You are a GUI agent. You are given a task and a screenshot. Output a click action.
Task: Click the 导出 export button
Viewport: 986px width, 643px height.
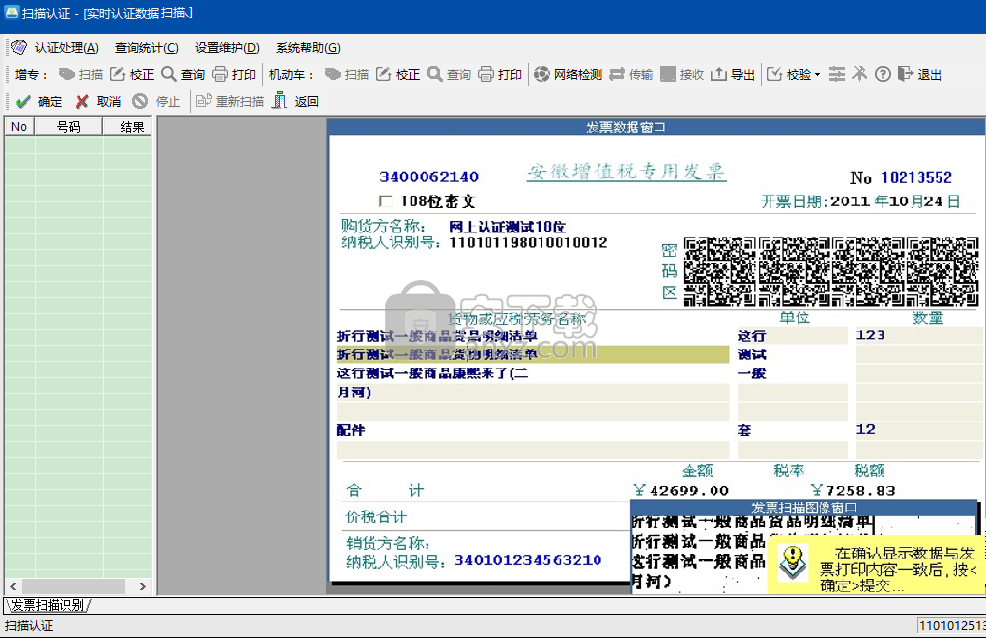pos(733,74)
